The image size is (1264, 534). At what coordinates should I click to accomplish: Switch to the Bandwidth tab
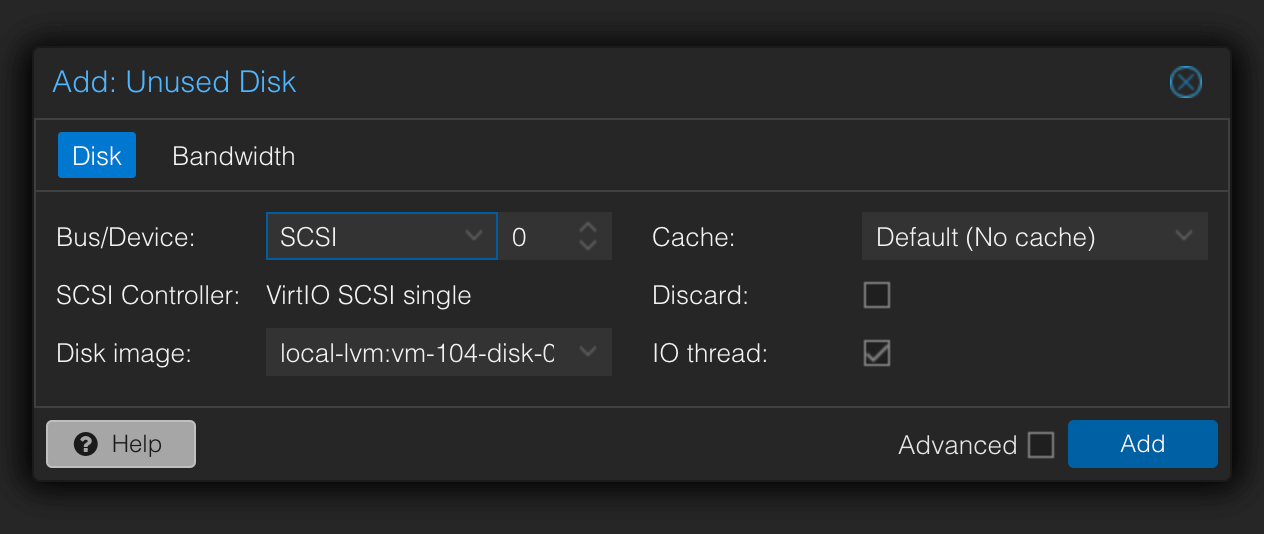pyautogui.click(x=233, y=157)
